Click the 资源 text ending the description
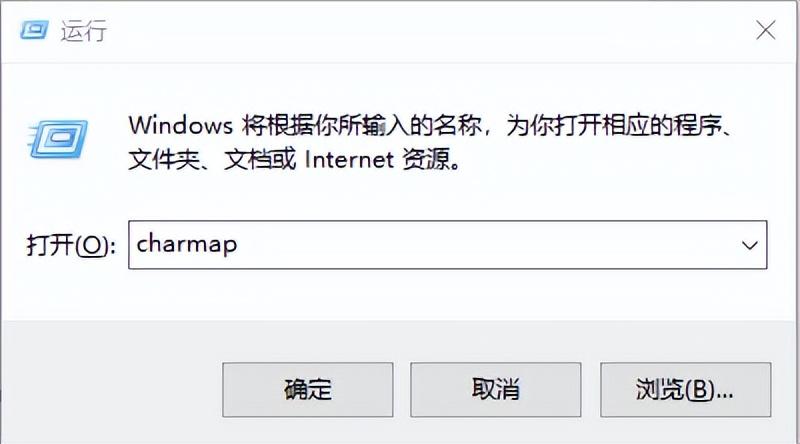Viewport: 800px width, 444px height. 426,159
